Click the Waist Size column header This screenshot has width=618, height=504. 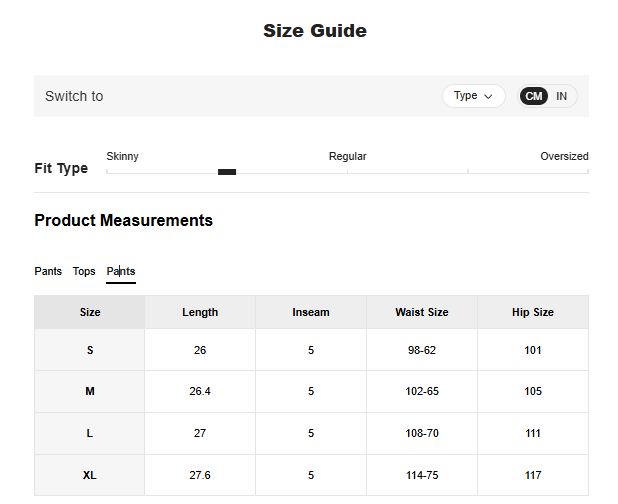422,312
